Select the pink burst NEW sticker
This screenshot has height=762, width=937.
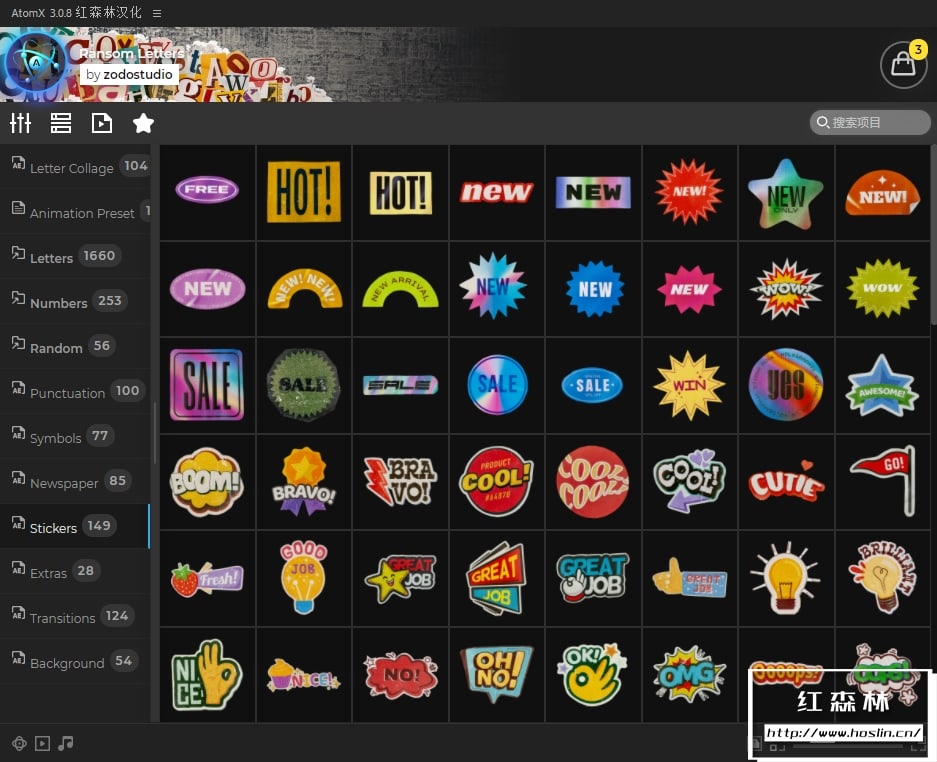690,289
